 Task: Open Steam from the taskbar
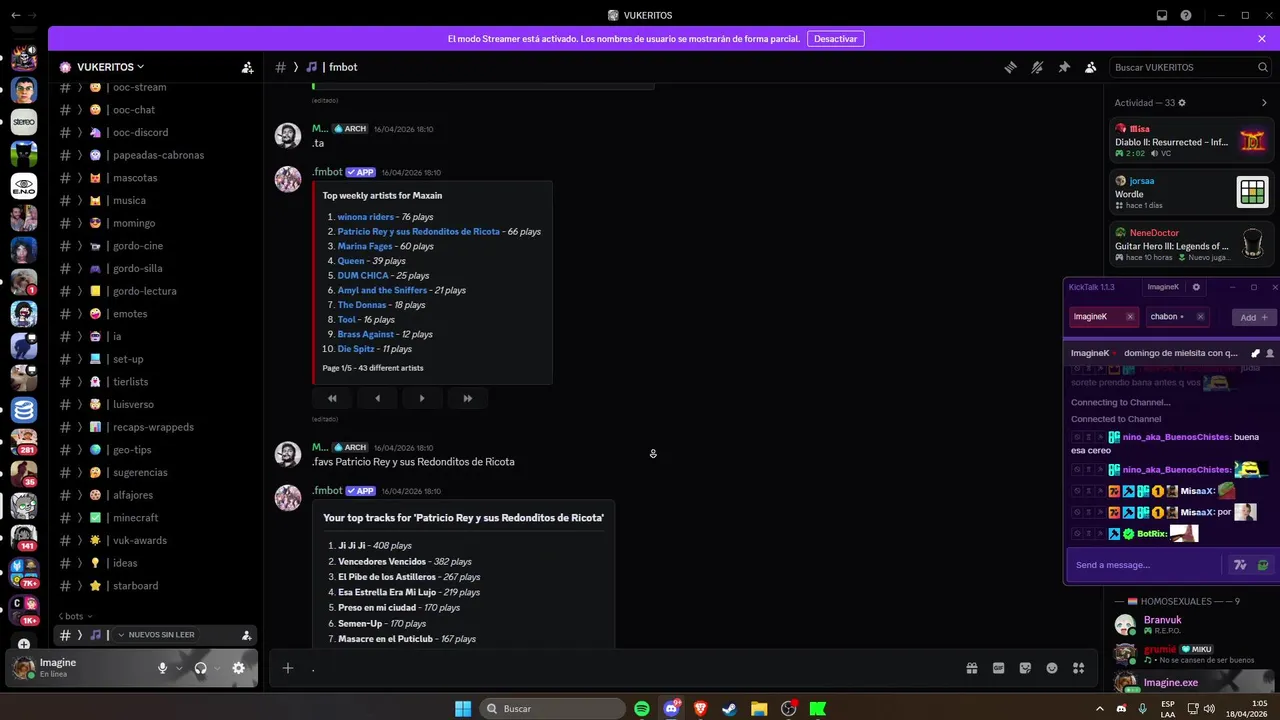point(730,708)
